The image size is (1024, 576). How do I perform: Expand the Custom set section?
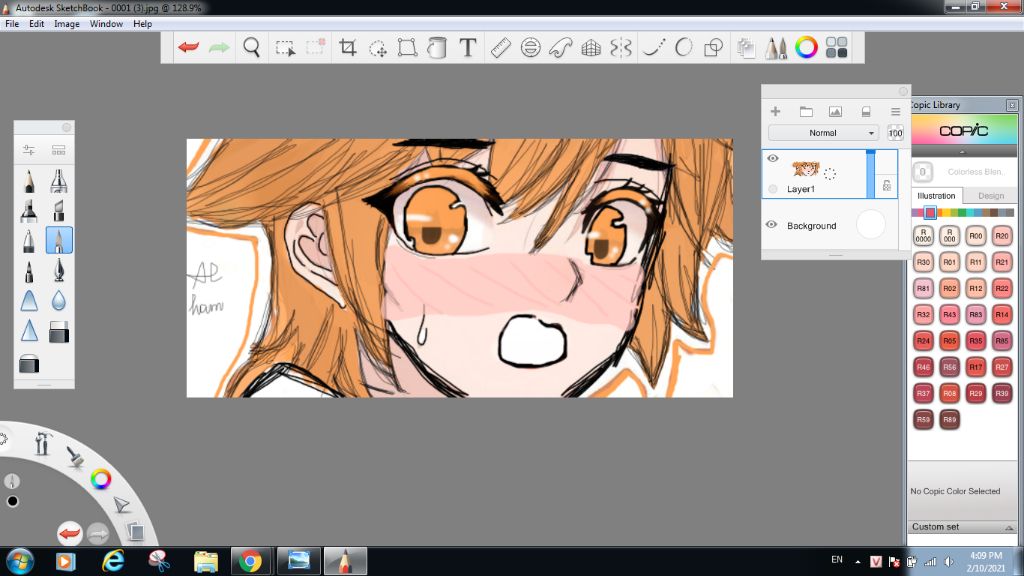point(962,527)
